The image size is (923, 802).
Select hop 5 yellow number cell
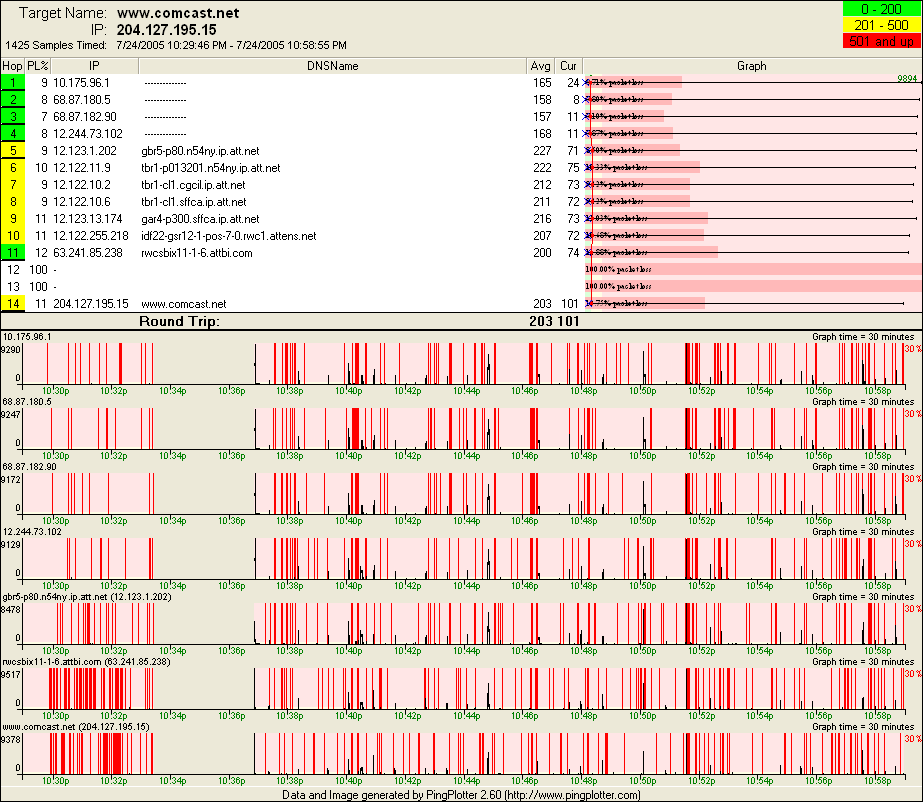(13, 151)
